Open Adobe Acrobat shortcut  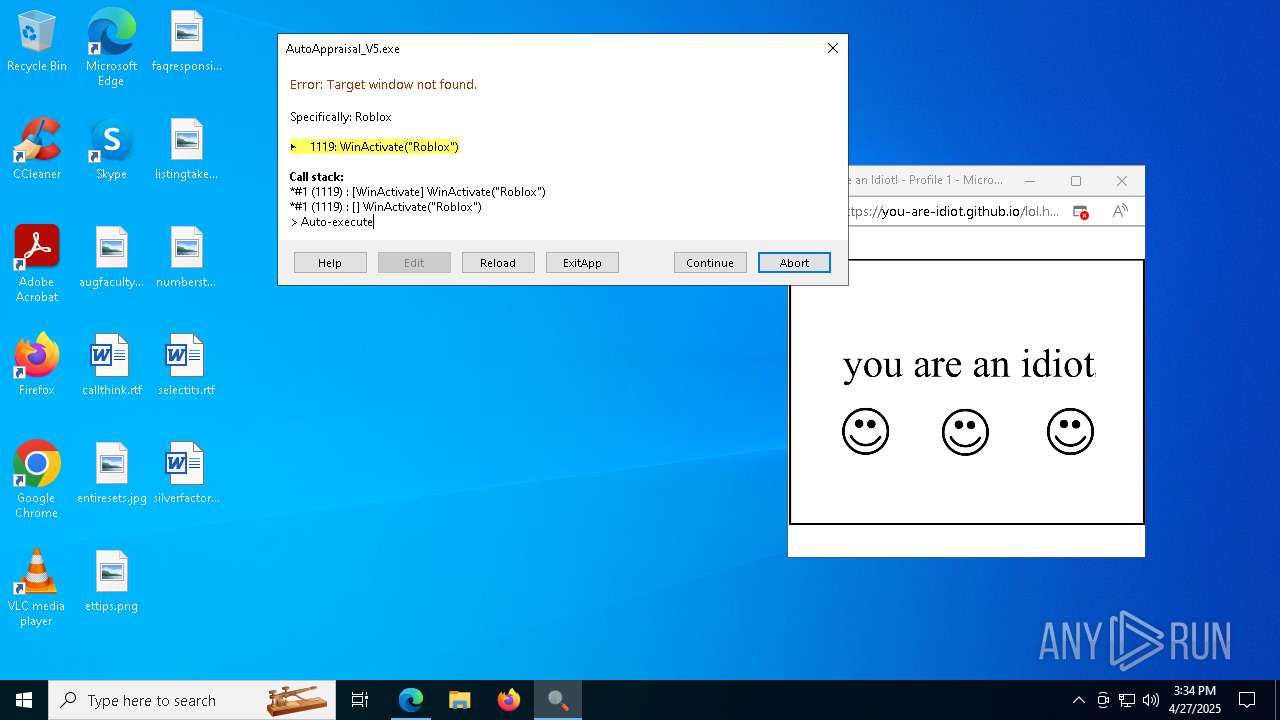point(37,264)
